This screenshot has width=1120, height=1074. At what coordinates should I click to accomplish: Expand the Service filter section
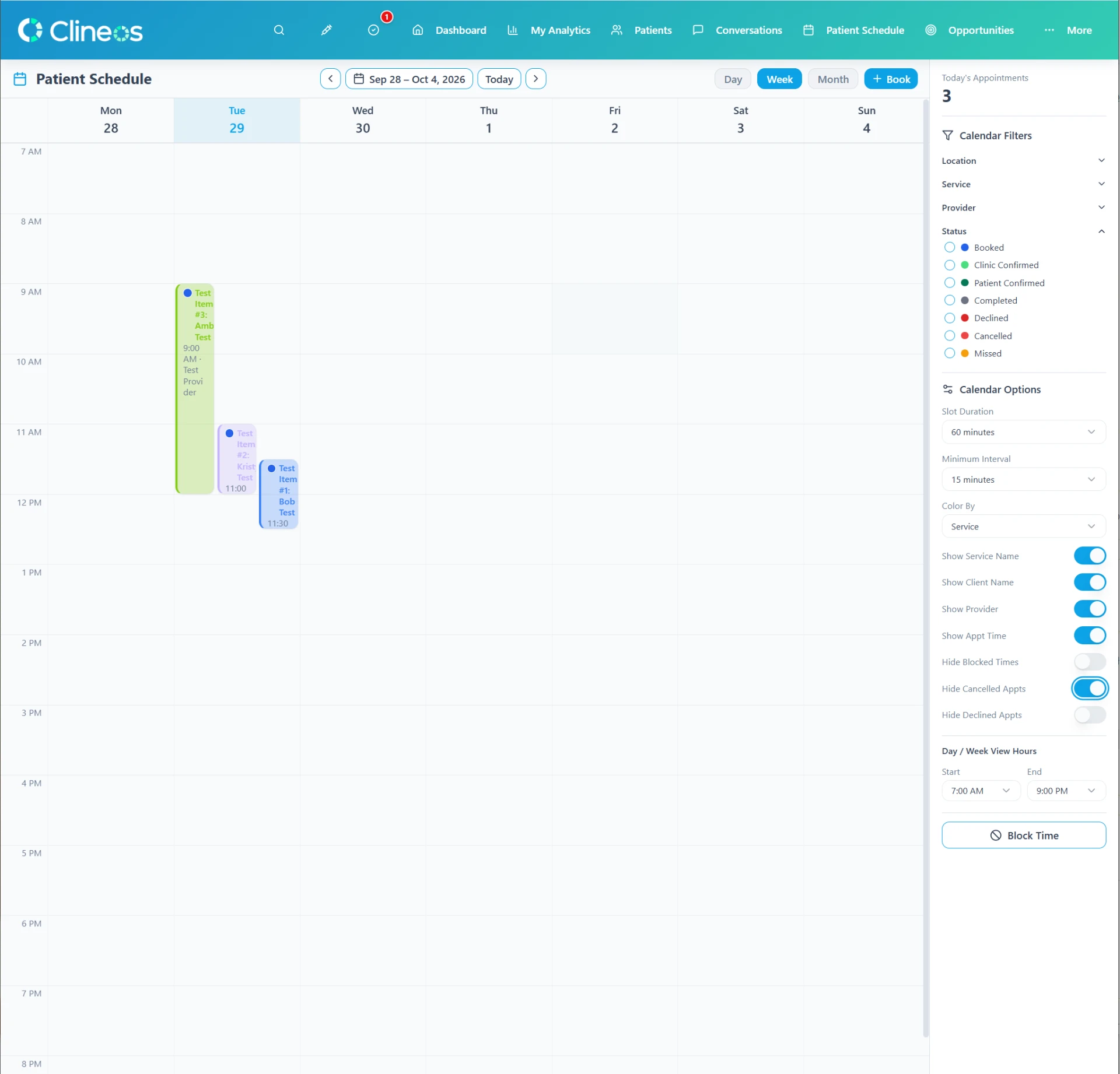click(1024, 184)
